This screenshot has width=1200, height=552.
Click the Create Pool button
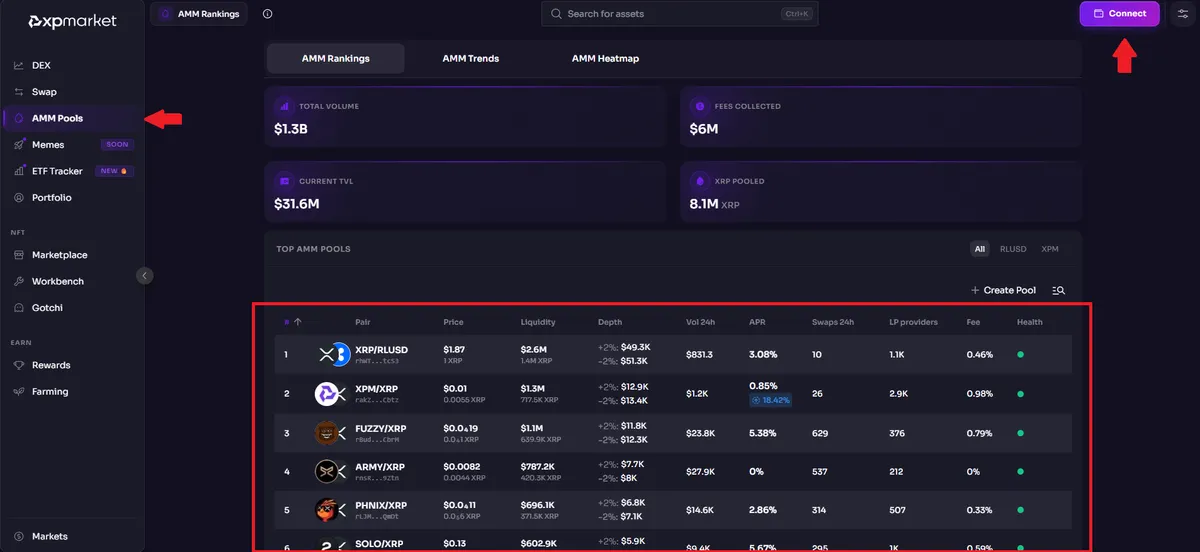1003,290
